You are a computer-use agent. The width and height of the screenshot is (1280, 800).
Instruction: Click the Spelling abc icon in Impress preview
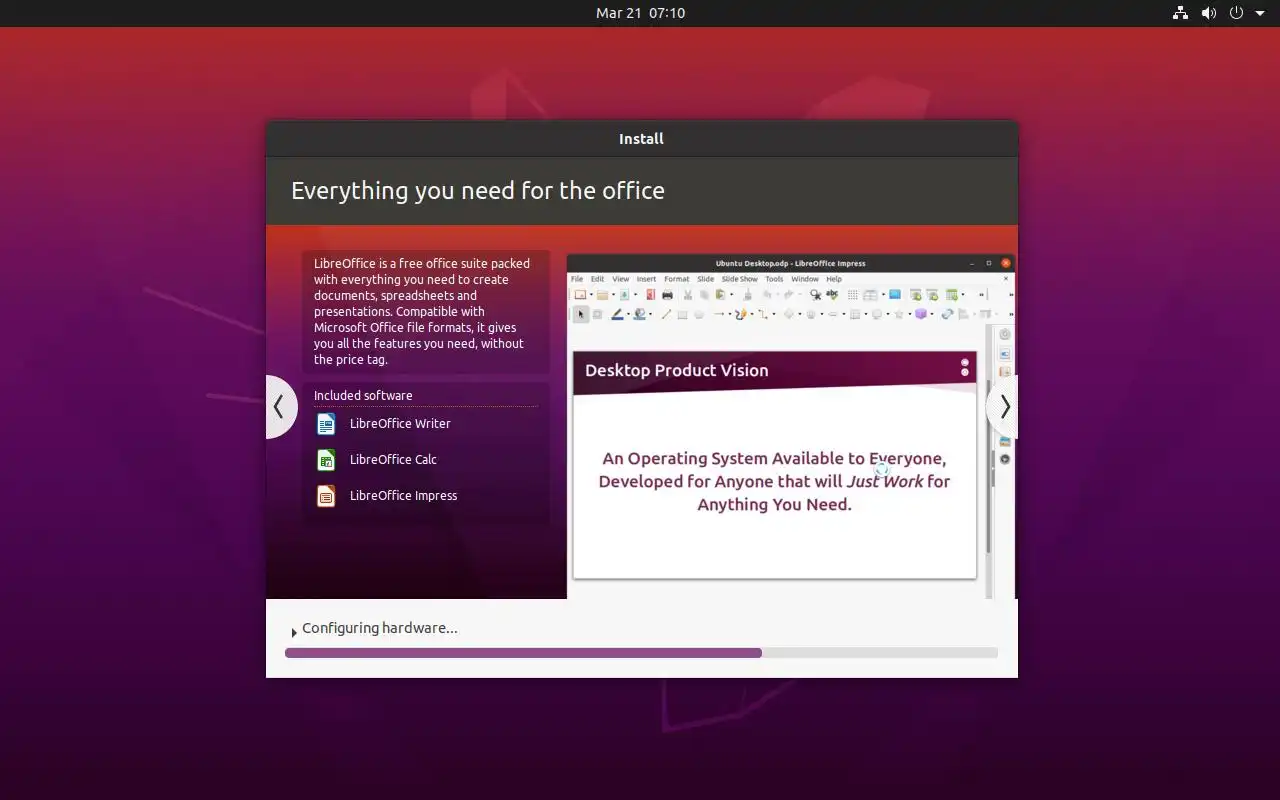(832, 294)
